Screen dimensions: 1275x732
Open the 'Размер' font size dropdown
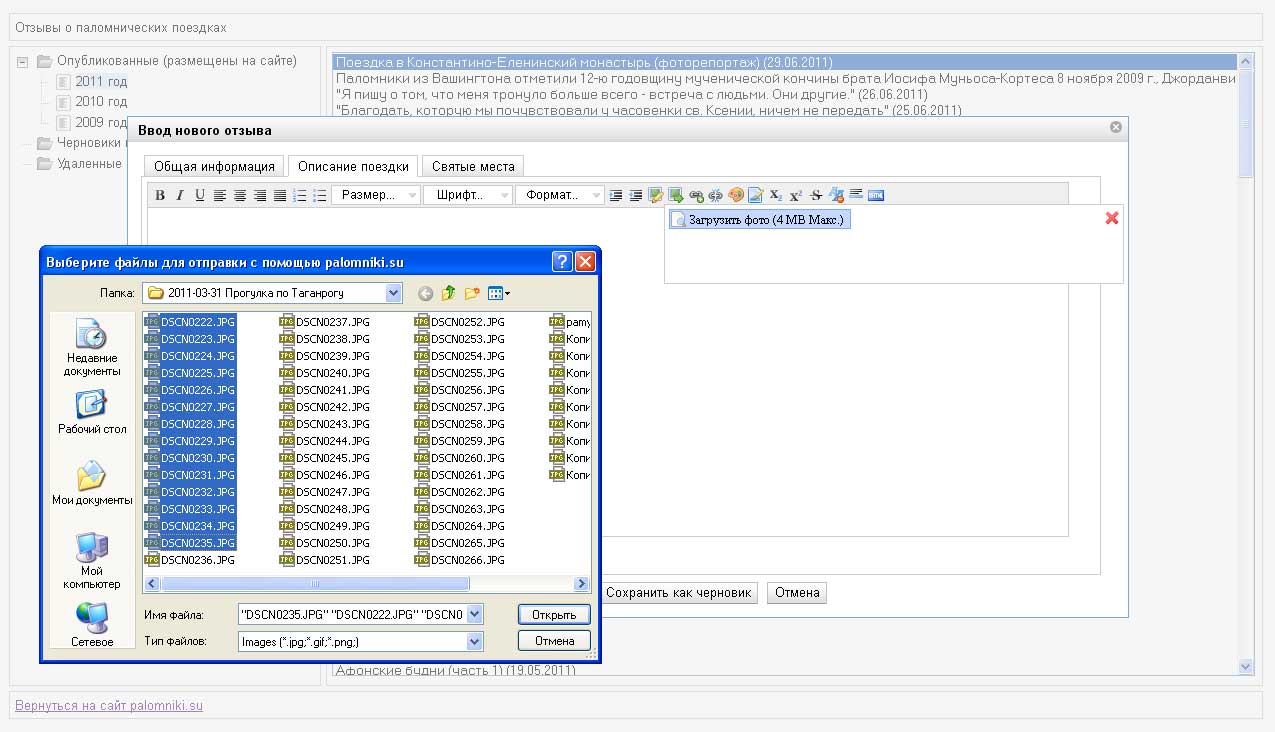[374, 196]
